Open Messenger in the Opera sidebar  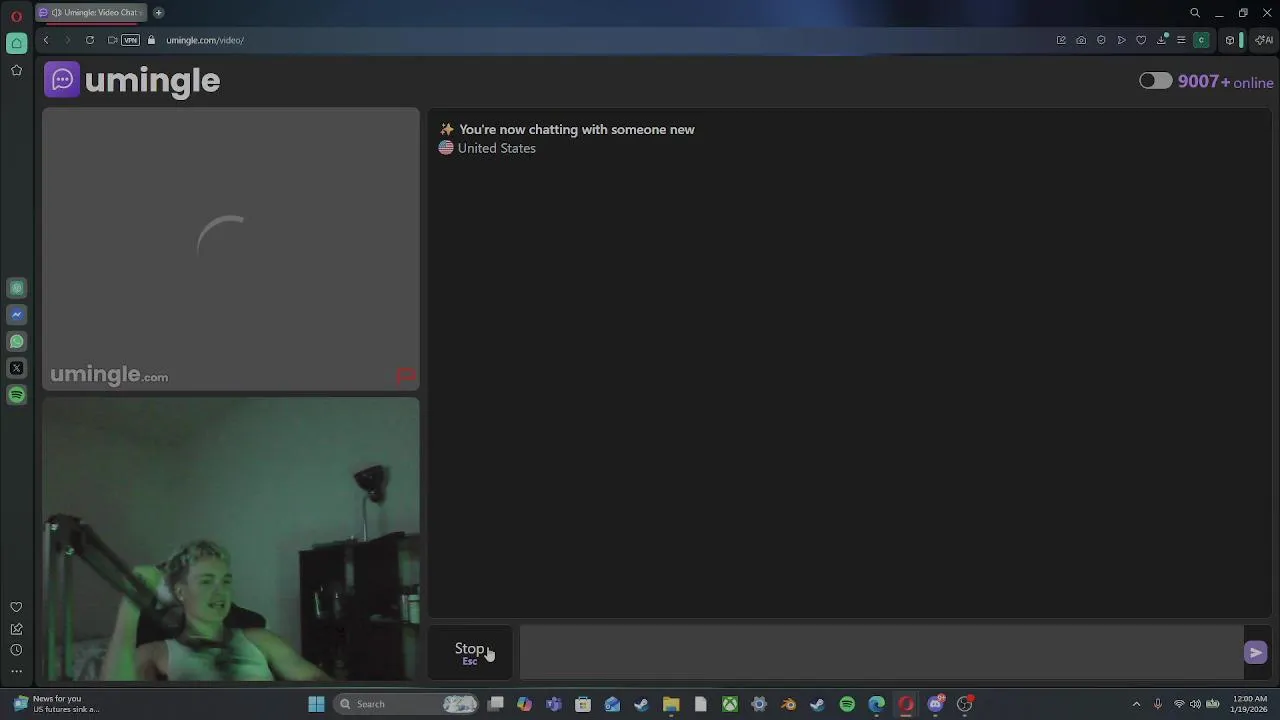pos(16,314)
